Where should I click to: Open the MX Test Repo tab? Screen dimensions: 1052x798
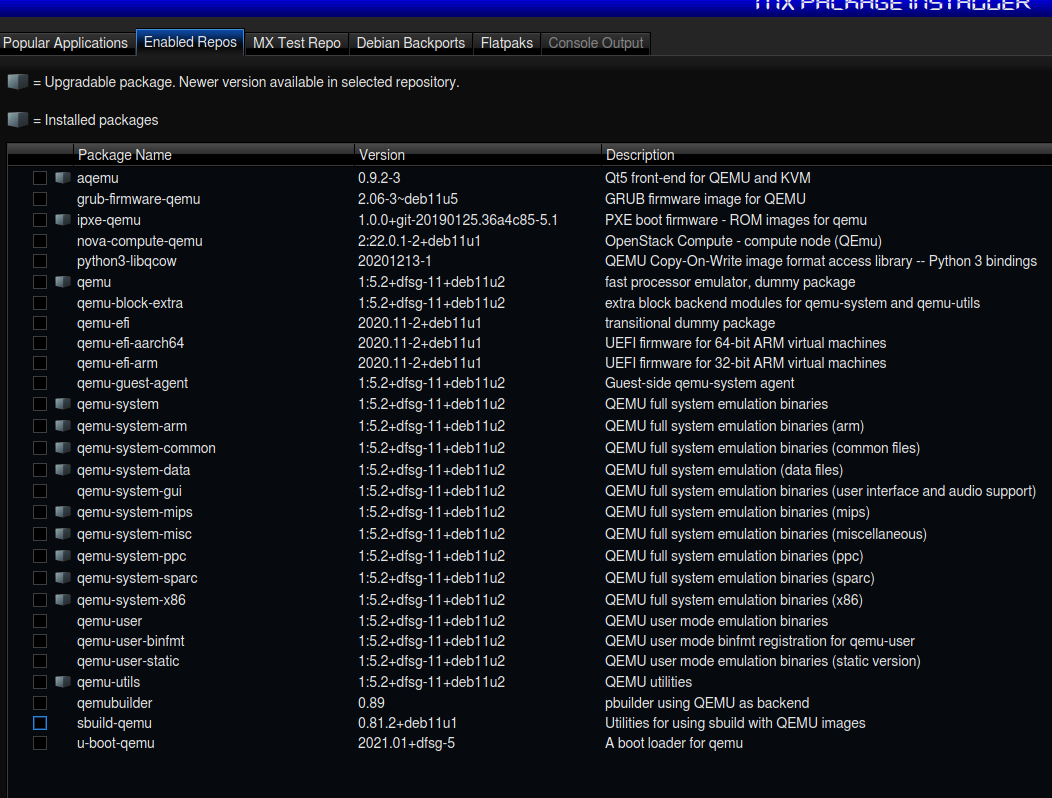pos(297,43)
